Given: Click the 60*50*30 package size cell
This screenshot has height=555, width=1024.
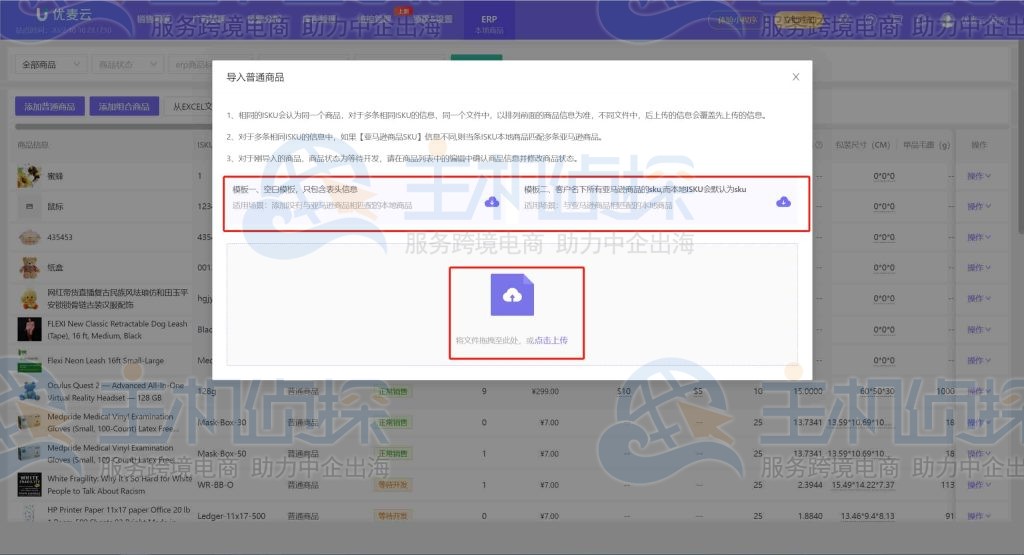Looking at the screenshot, I should (x=877, y=391).
